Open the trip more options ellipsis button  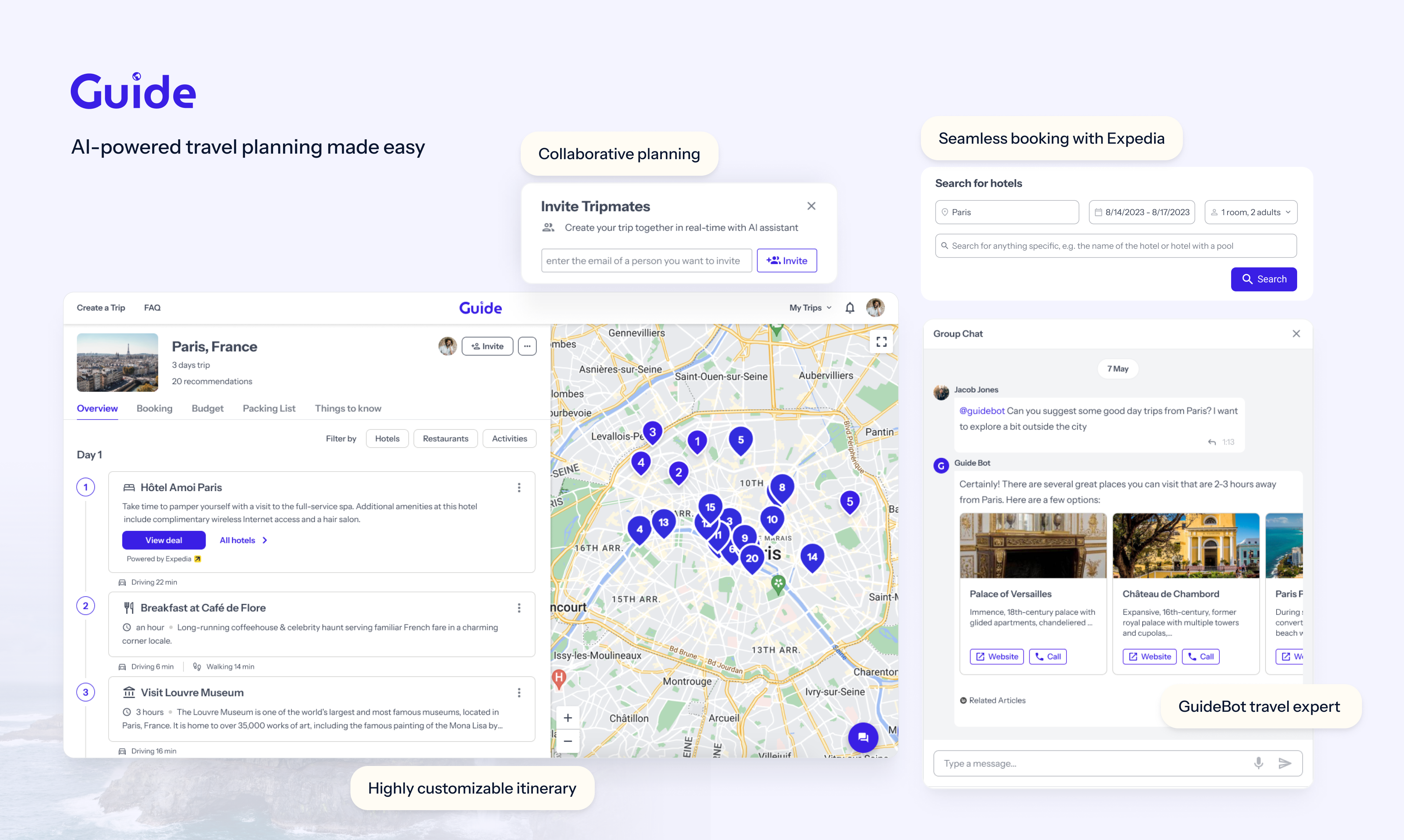click(527, 346)
